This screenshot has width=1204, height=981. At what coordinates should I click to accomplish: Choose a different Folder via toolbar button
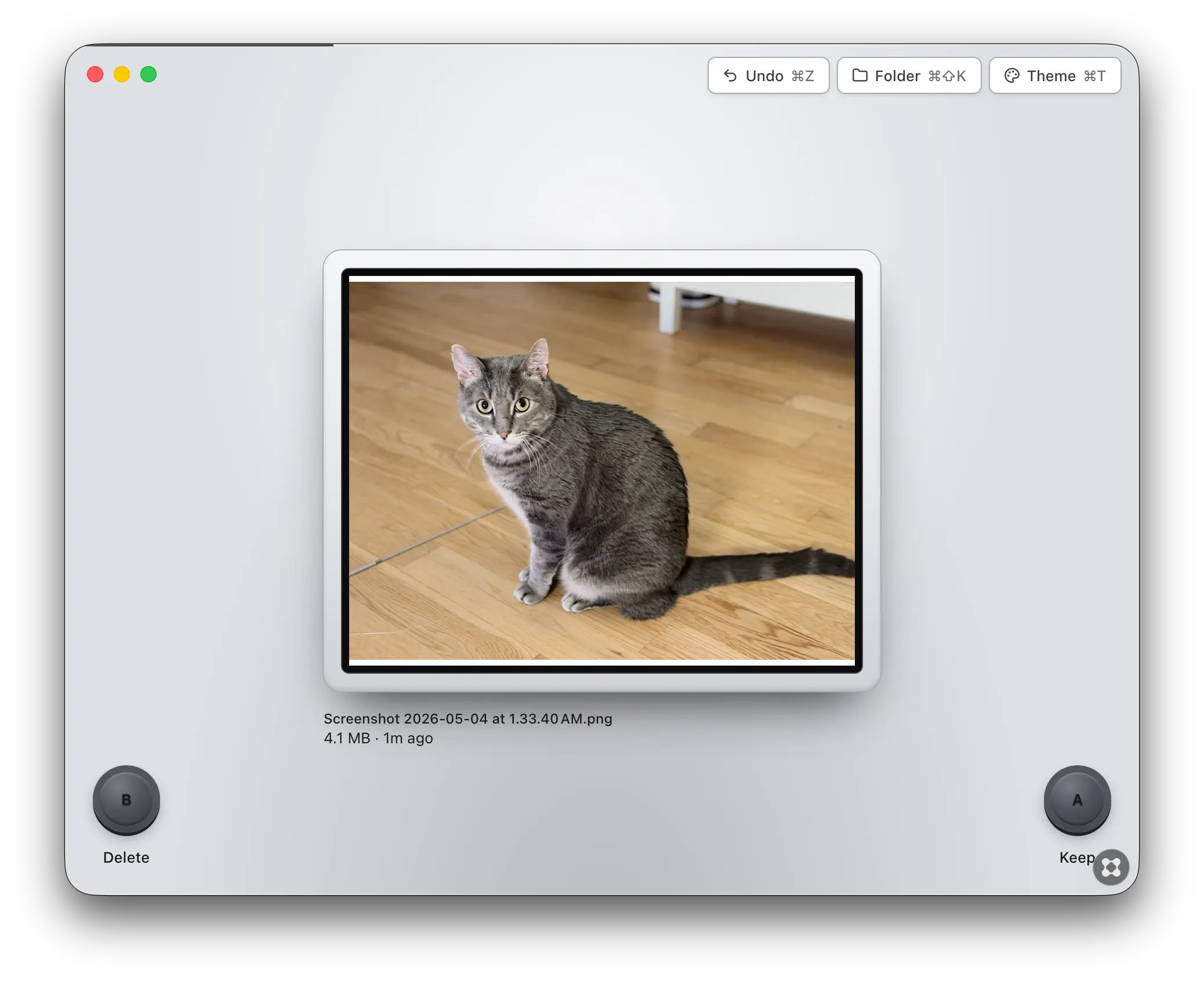click(909, 75)
